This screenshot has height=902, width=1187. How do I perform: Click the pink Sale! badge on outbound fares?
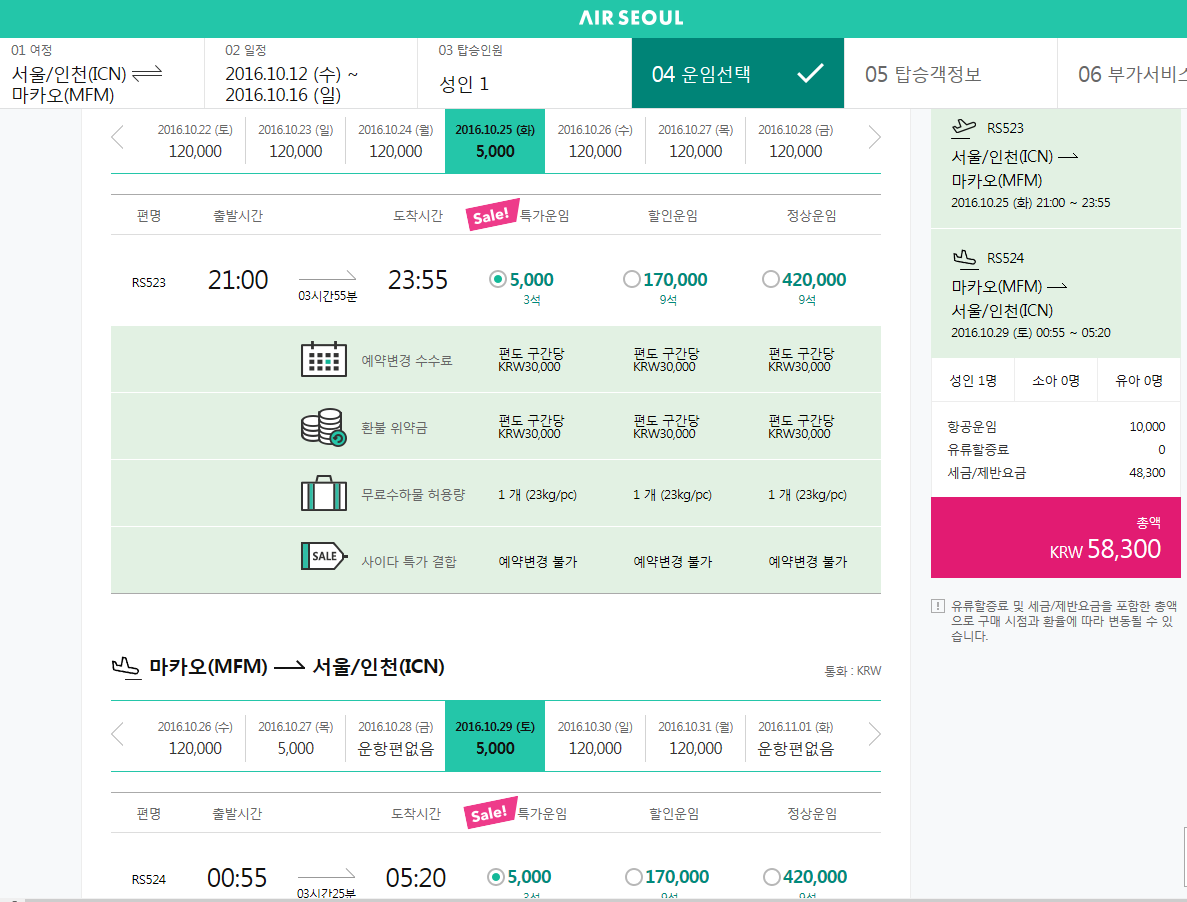click(491, 215)
